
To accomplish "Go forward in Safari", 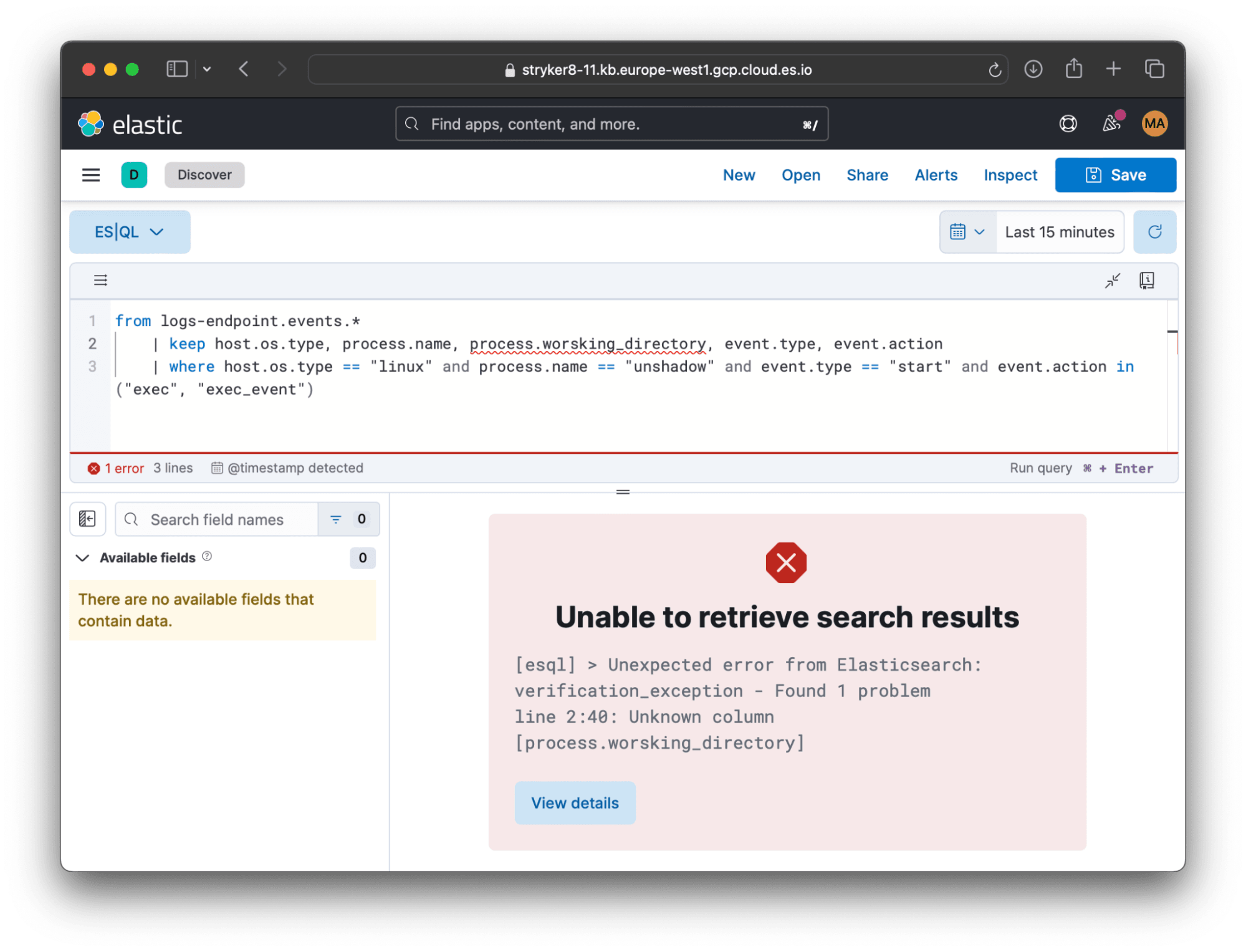I will [282, 69].
